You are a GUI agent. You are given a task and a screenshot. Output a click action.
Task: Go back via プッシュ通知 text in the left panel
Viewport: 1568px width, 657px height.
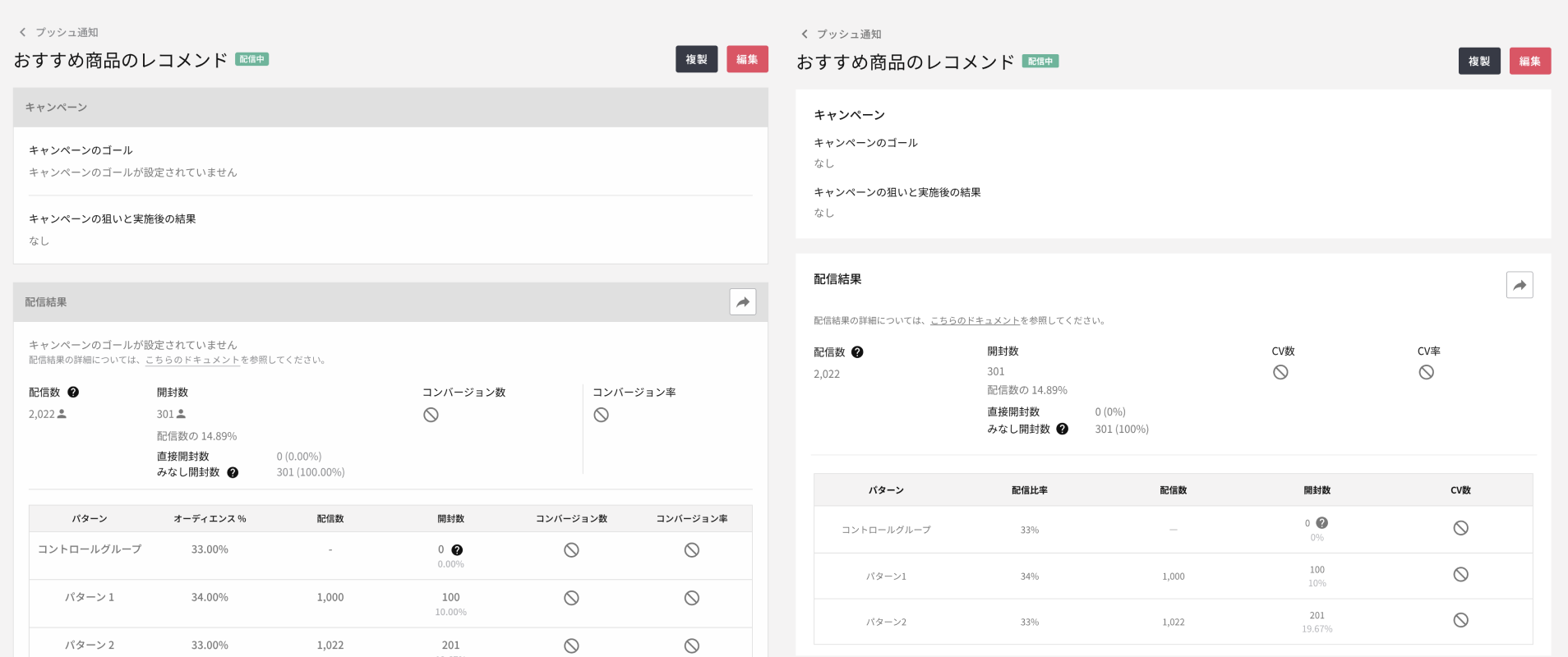click(67, 32)
